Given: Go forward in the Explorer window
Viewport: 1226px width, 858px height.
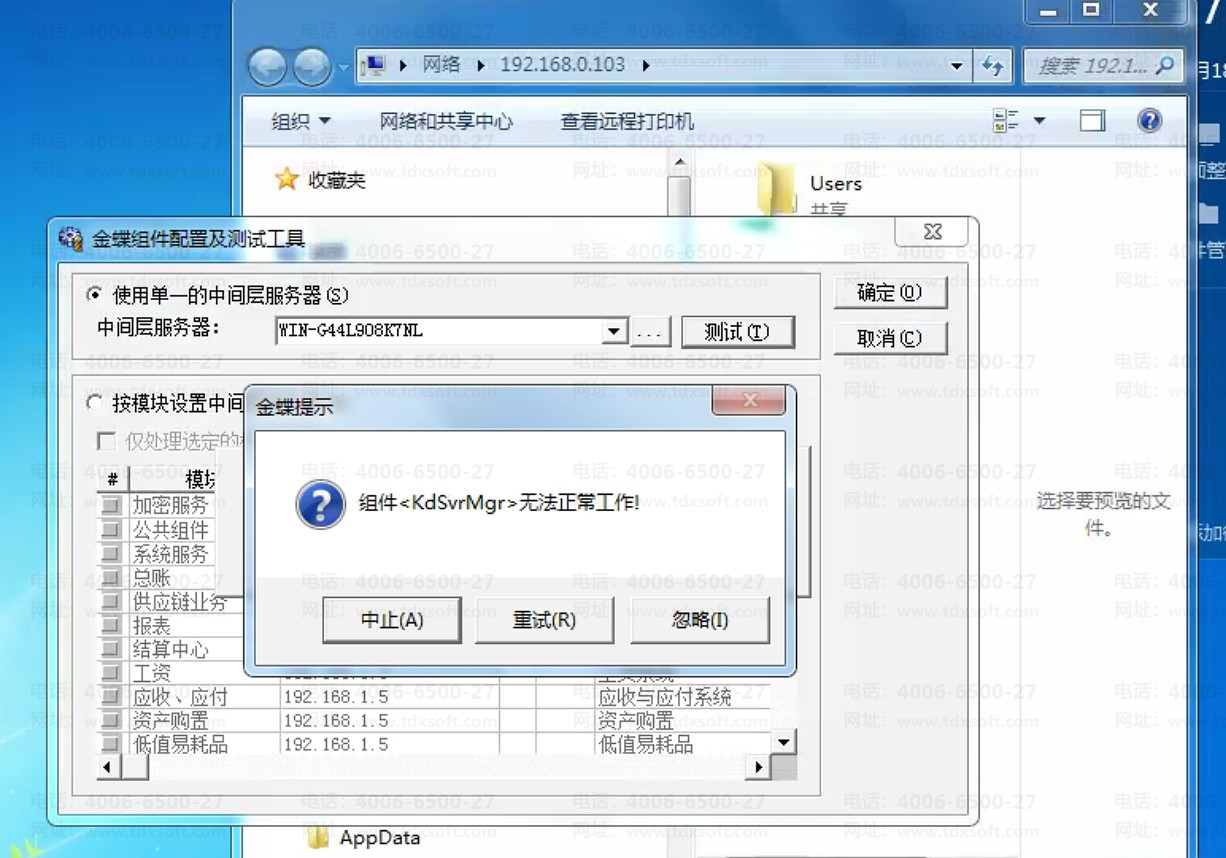Looking at the screenshot, I should [312, 67].
